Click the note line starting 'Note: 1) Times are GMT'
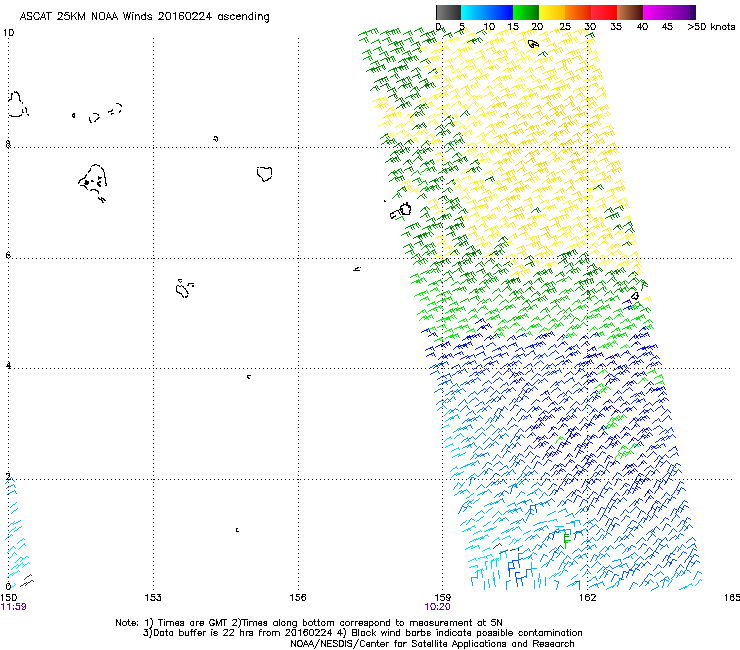The height and width of the screenshot is (650, 740). coord(309,623)
